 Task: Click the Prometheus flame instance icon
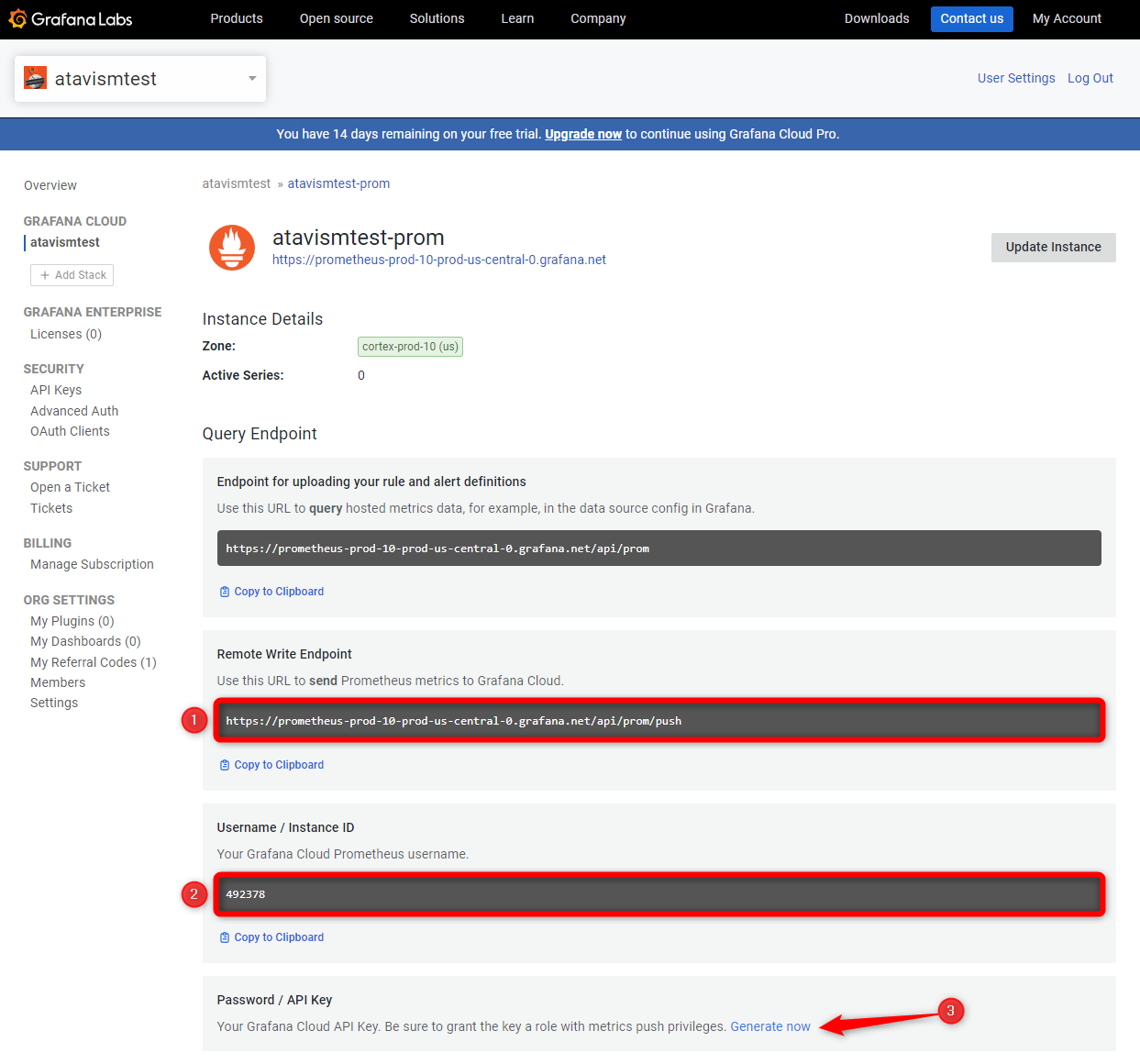[232, 248]
